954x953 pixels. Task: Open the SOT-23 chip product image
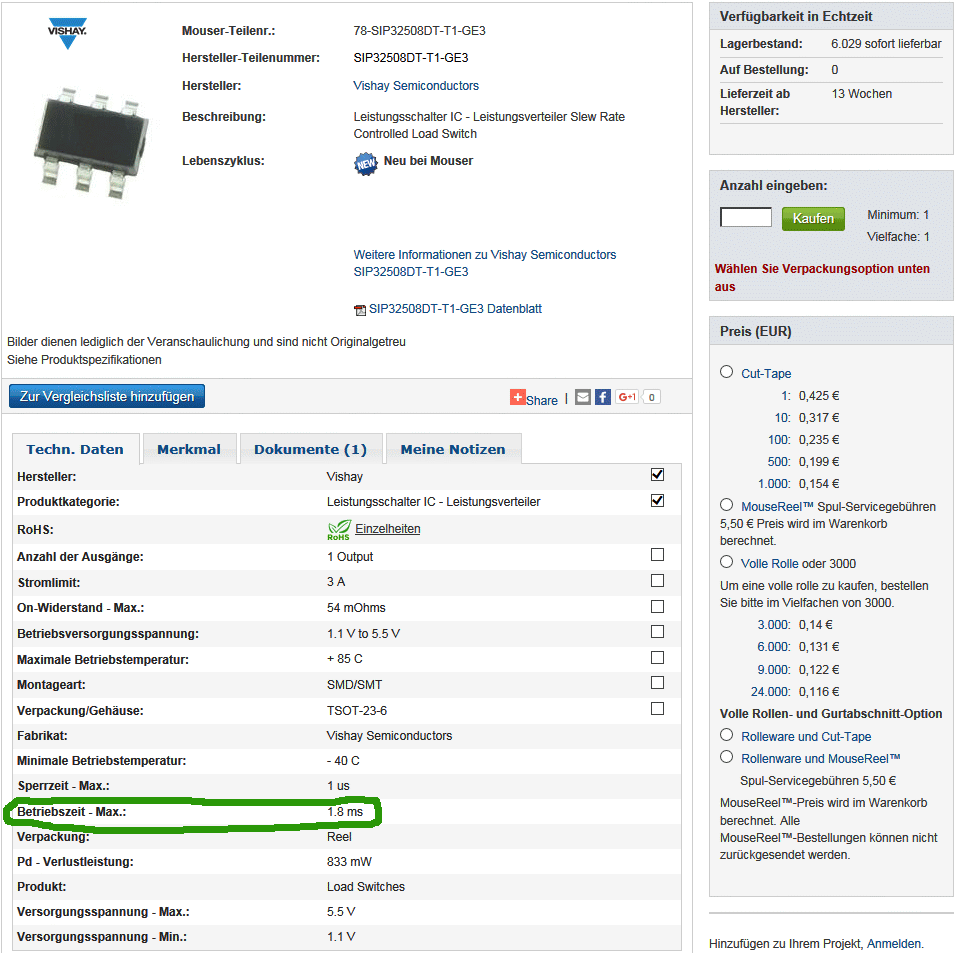tap(92, 144)
